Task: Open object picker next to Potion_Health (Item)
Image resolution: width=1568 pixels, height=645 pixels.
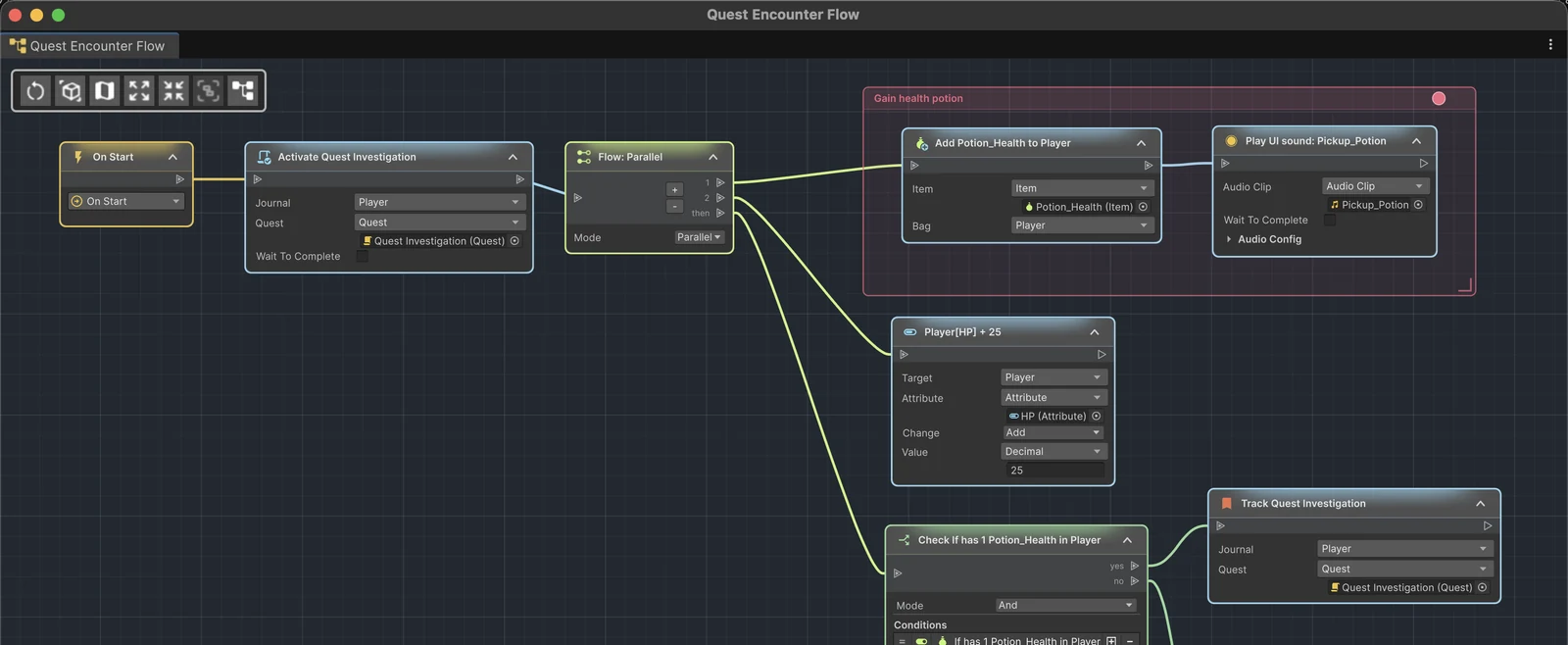Action: (1143, 207)
